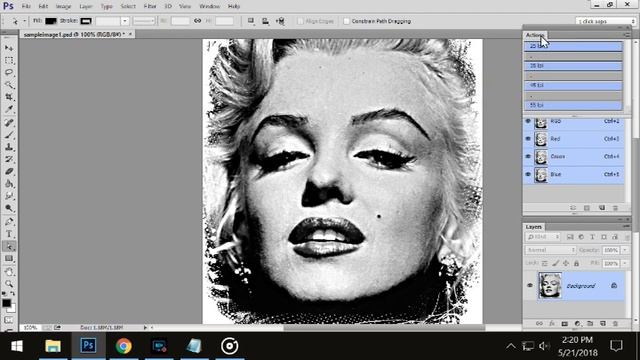This screenshot has height=360, width=640.
Task: Toggle Align Edges checkbox
Action: pos(300,21)
